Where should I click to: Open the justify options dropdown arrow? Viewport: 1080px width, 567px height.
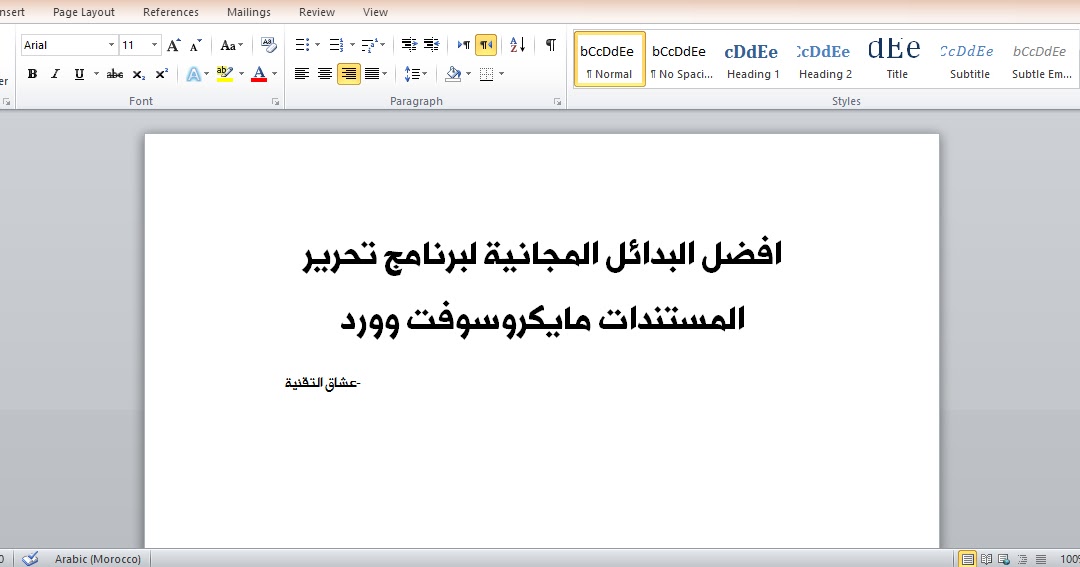pos(384,74)
